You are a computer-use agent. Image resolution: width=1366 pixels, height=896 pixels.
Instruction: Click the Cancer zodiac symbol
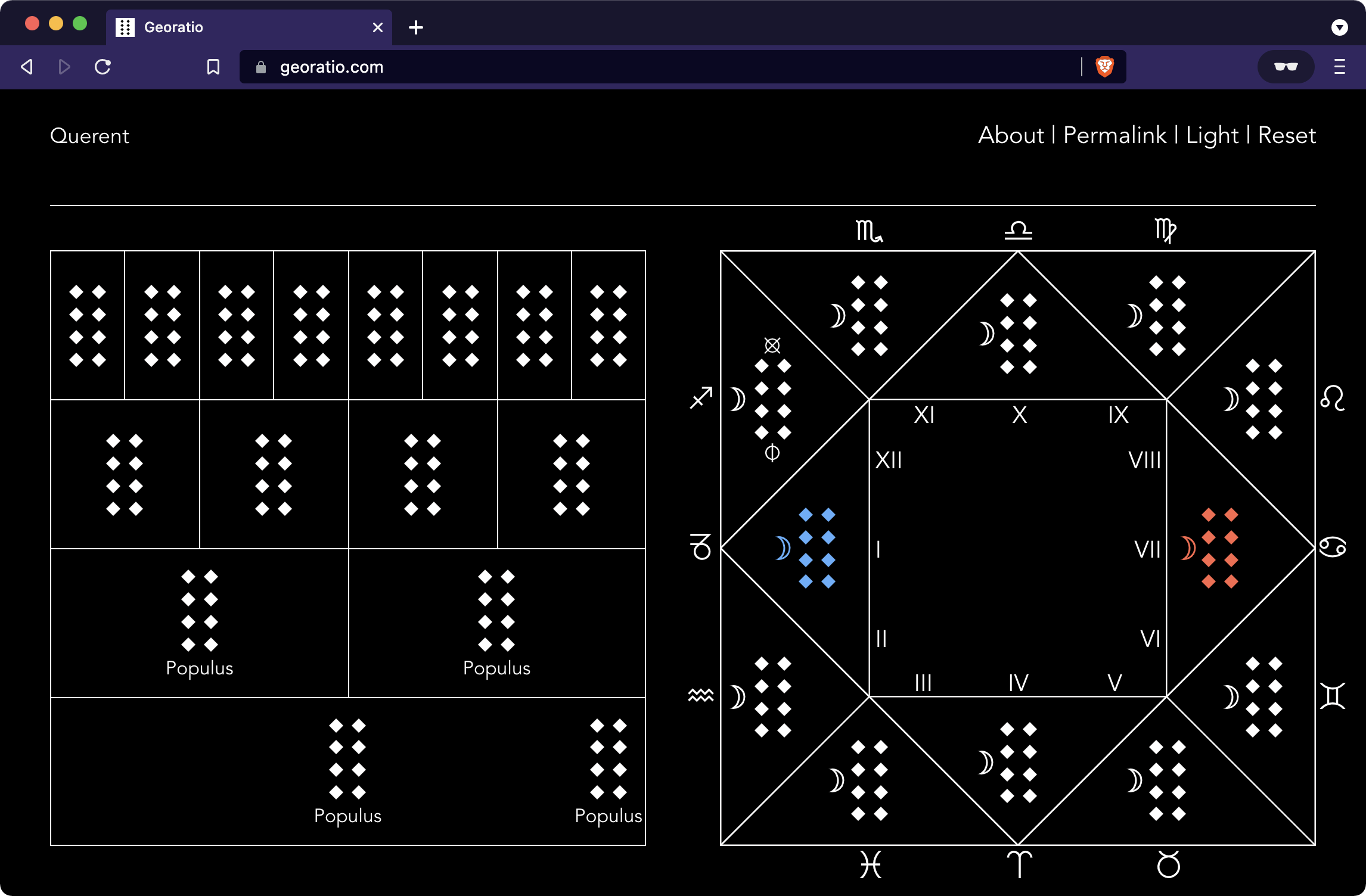(1333, 547)
